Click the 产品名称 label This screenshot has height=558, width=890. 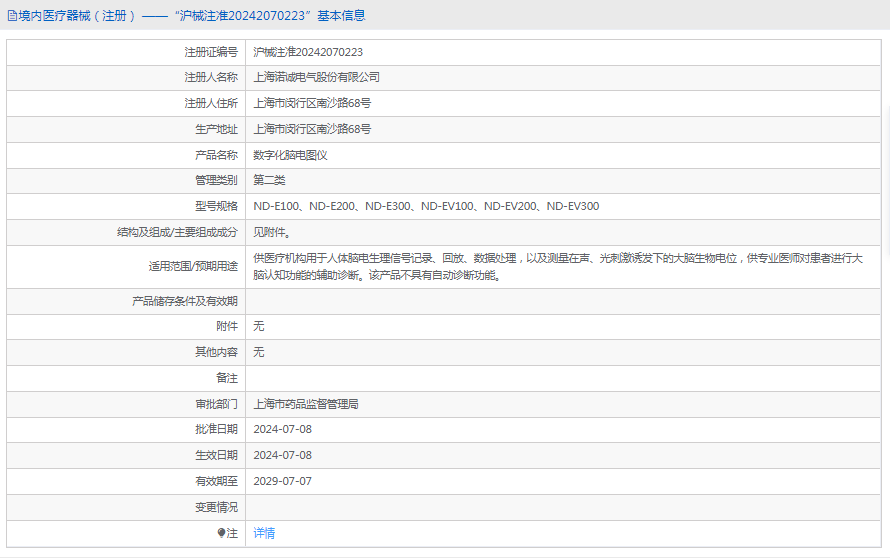point(216,155)
